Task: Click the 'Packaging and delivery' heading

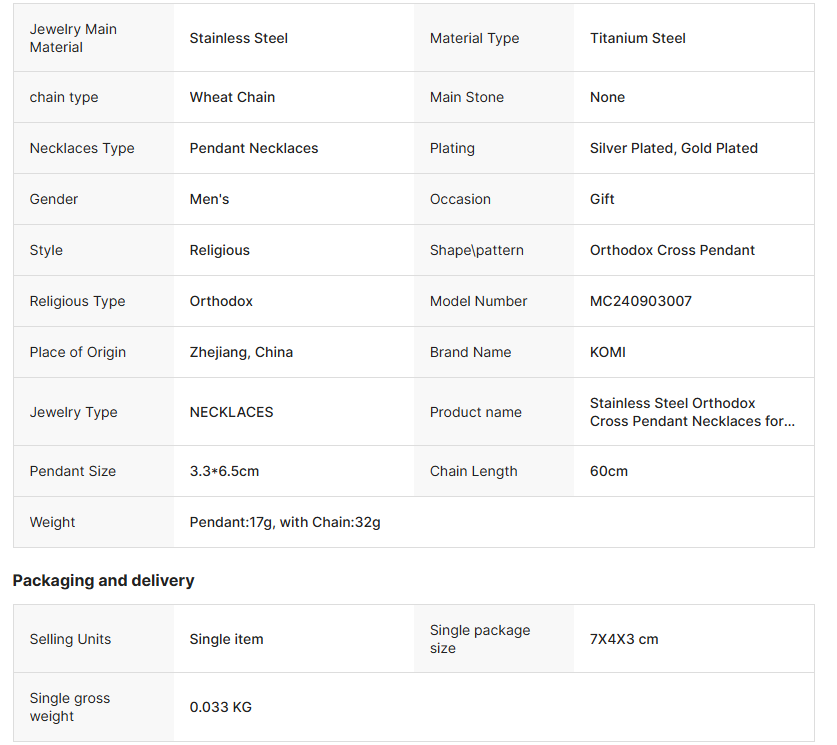Action: pos(103,580)
